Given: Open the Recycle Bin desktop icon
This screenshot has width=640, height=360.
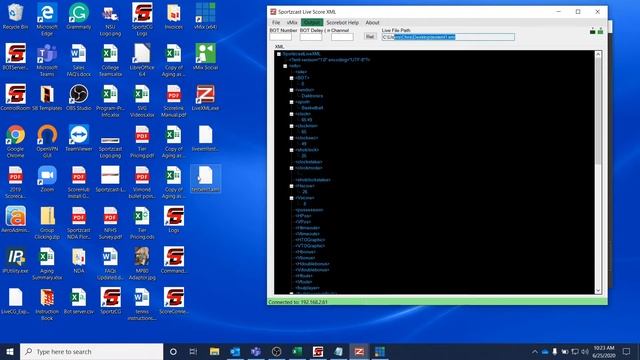Looking at the screenshot, I should click(x=15, y=16).
